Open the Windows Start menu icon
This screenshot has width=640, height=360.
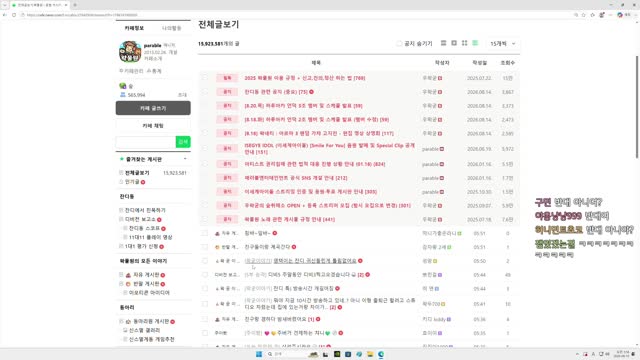pos(259,354)
